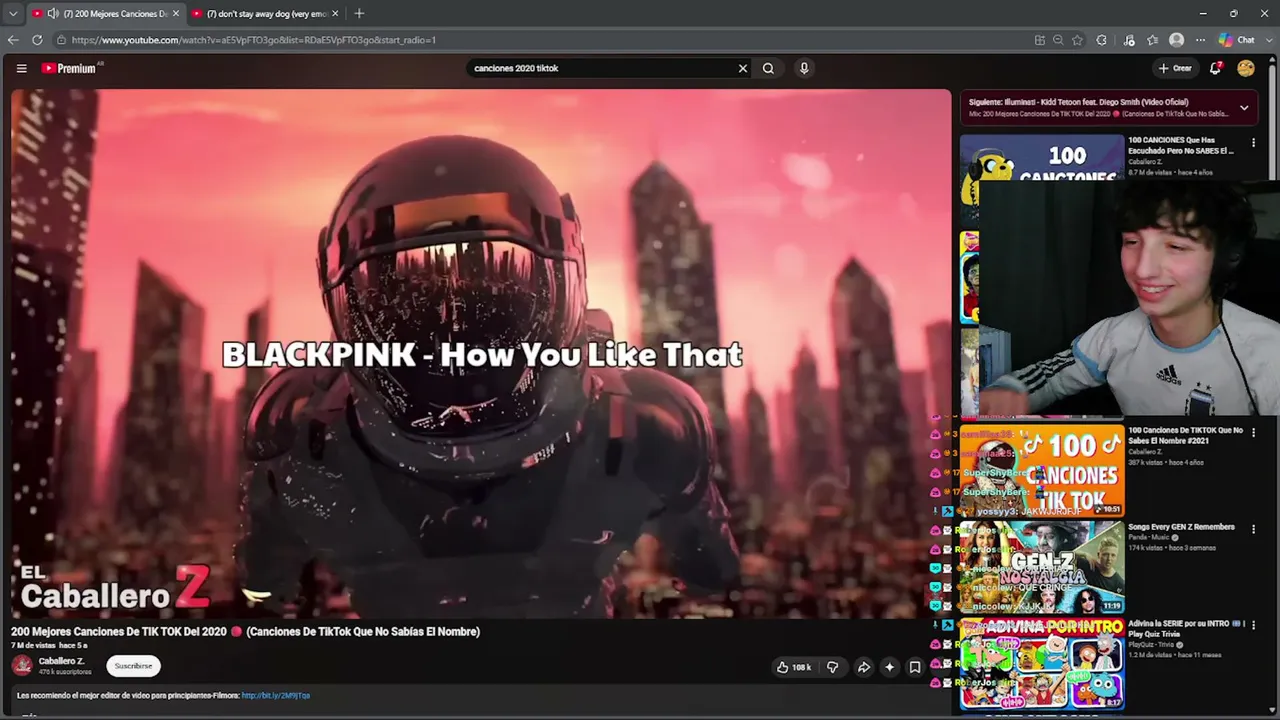
Task: Open the video title "200 Mejores Canciones De TIK TOK Del 2020"
Action: [245, 631]
